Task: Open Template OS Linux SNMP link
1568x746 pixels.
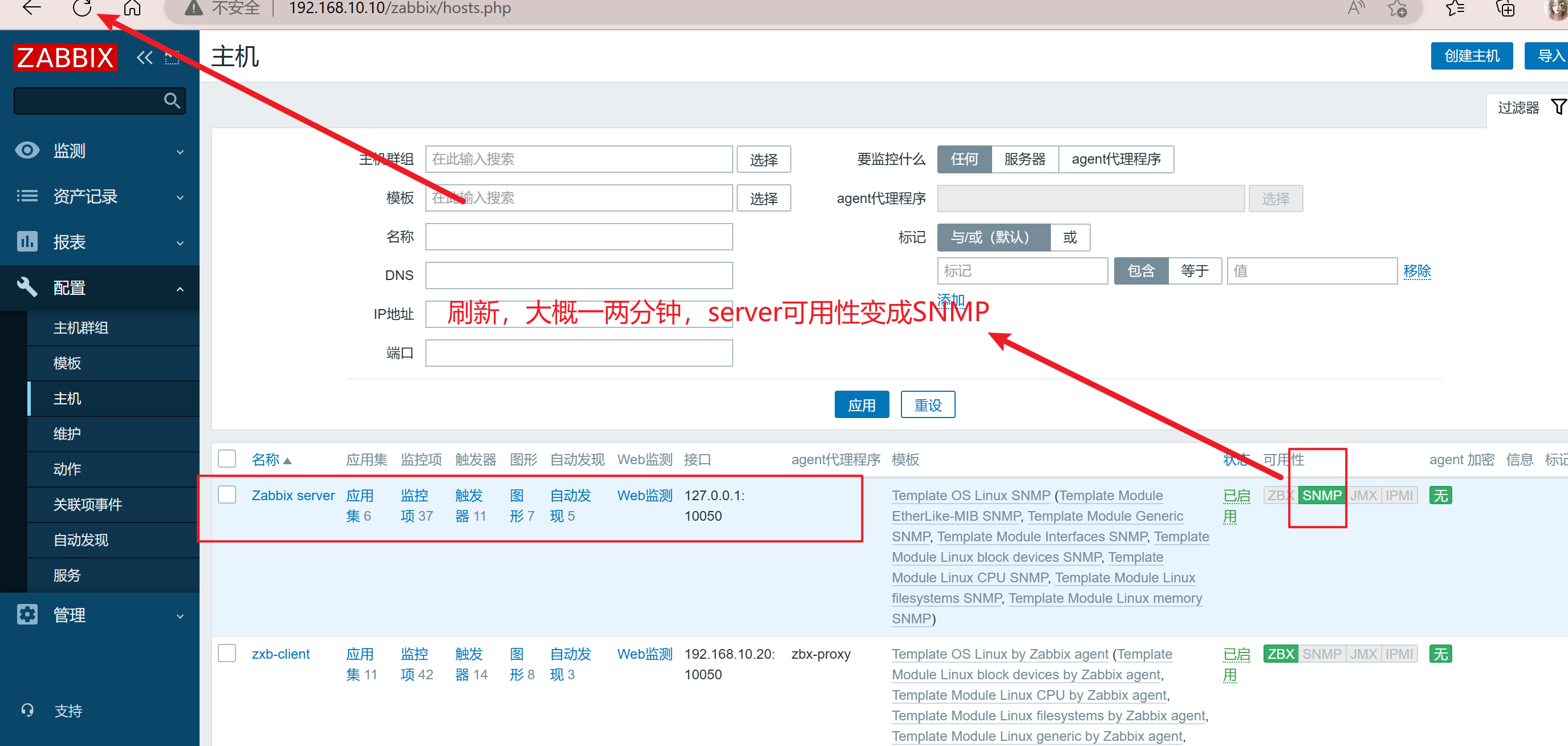Action: [971, 495]
